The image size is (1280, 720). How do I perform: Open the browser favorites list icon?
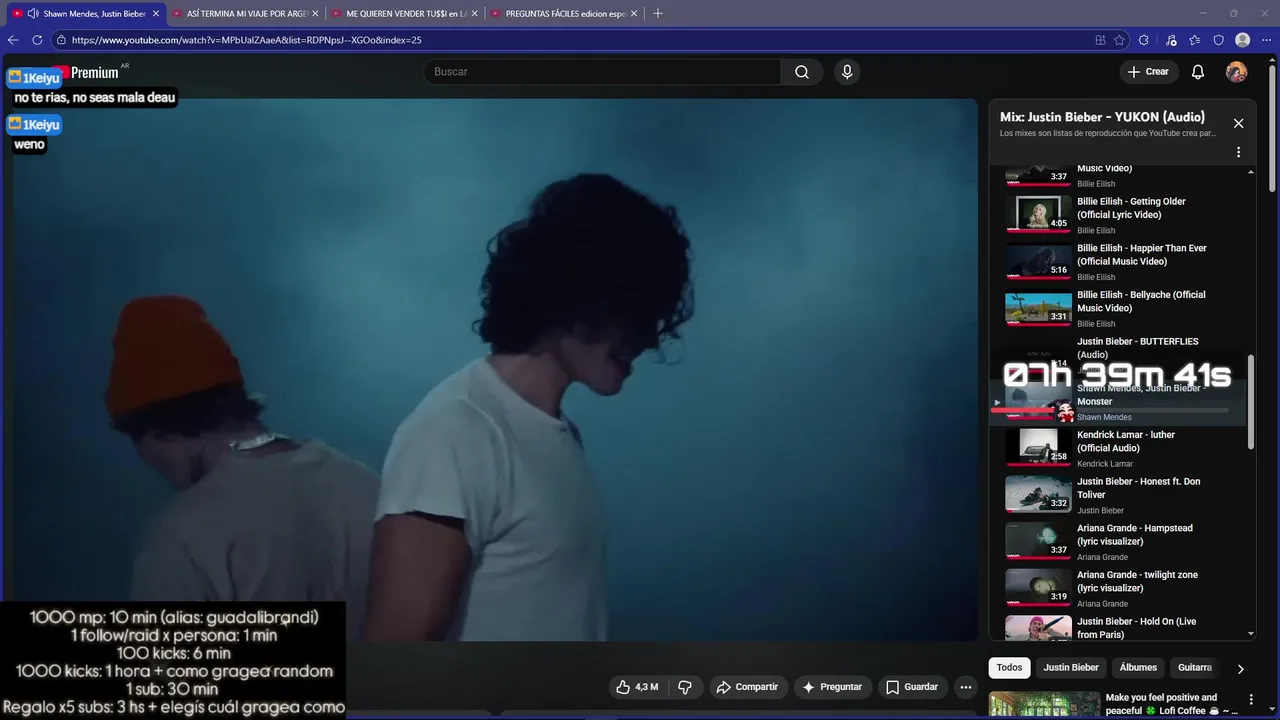[x=1195, y=40]
